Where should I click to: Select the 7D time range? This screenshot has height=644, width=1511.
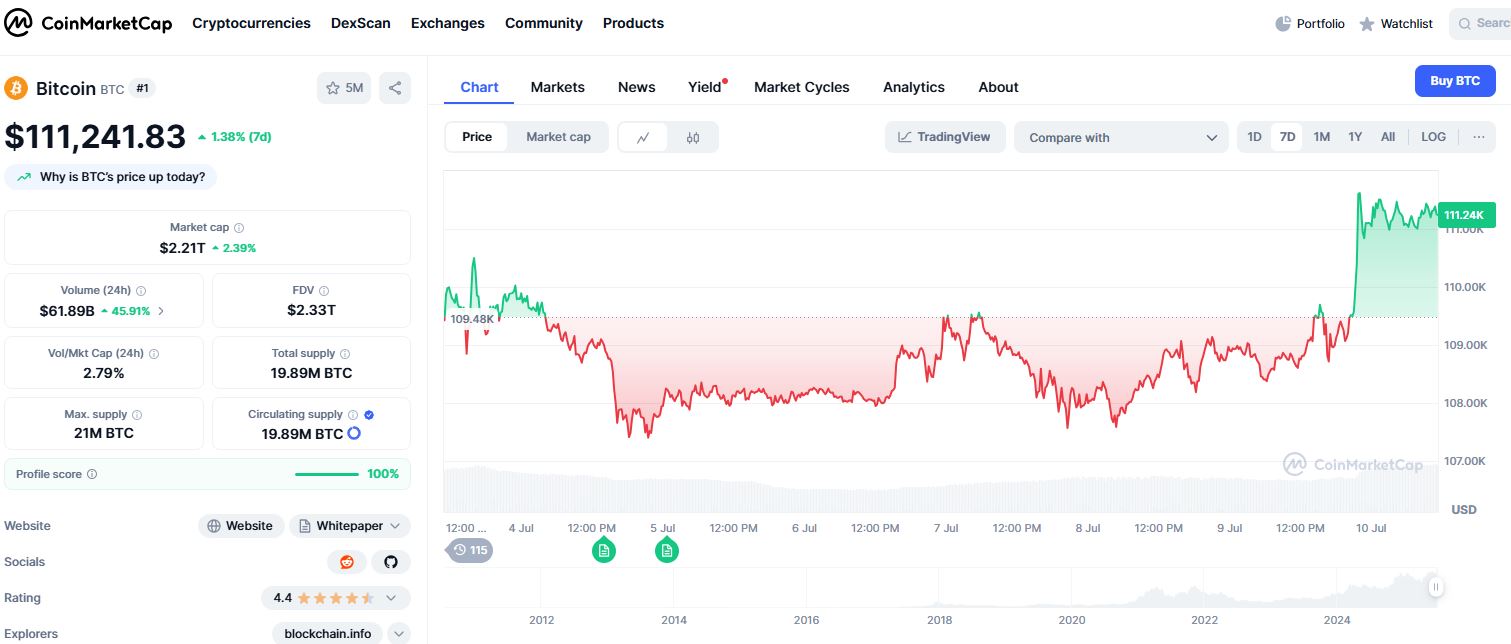(x=1288, y=137)
